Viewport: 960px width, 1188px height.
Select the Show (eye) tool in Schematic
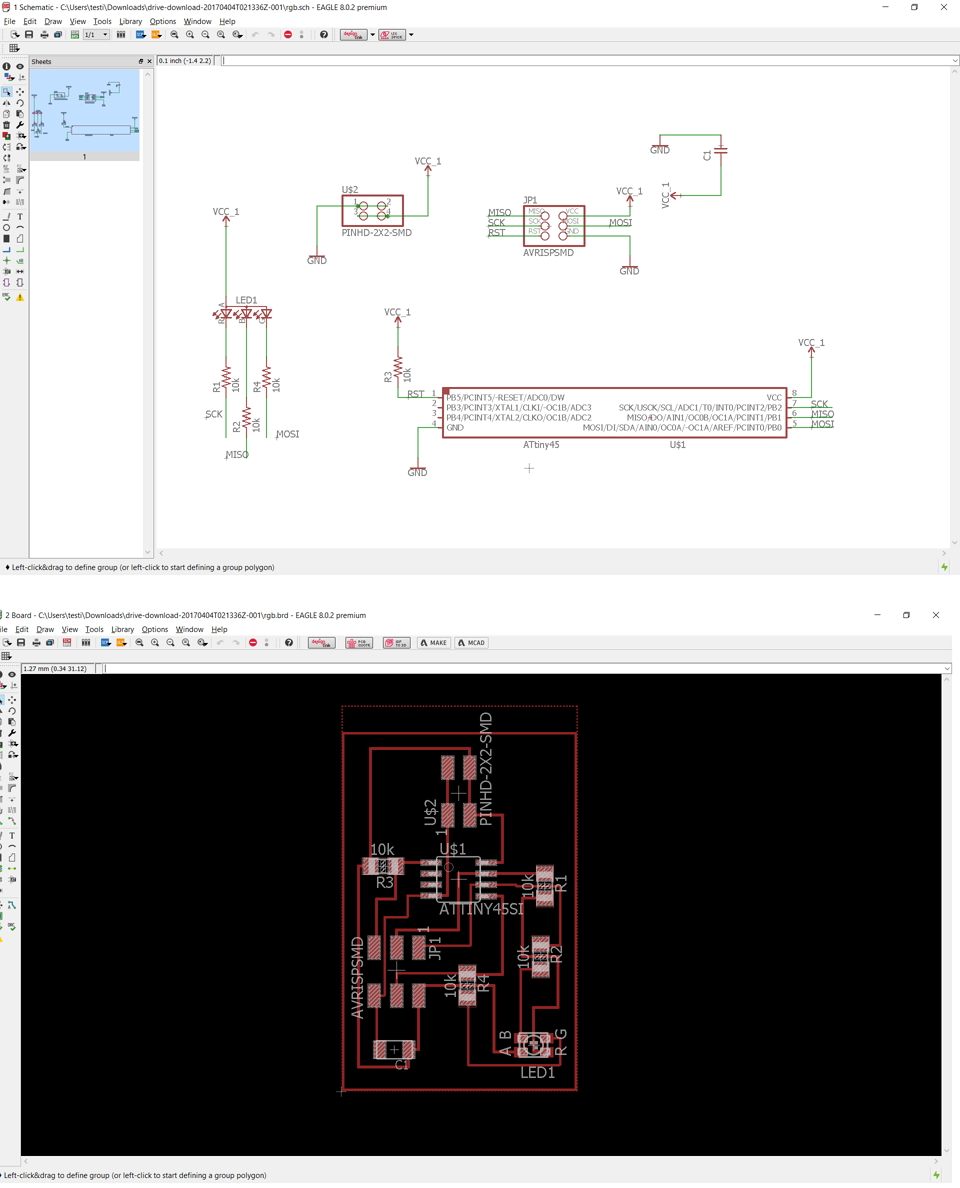point(20,67)
